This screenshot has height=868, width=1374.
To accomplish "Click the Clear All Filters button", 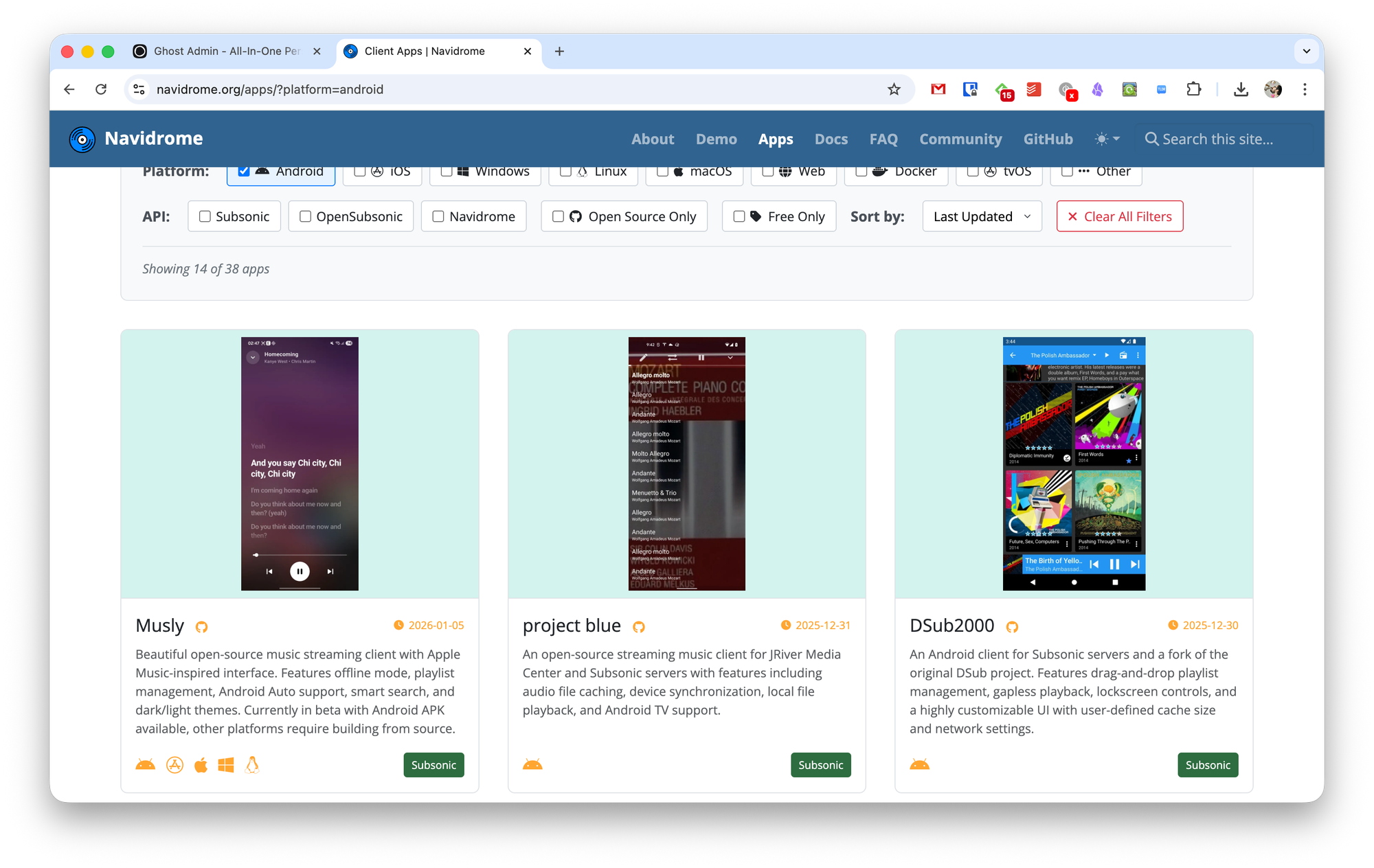I will [x=1119, y=217].
